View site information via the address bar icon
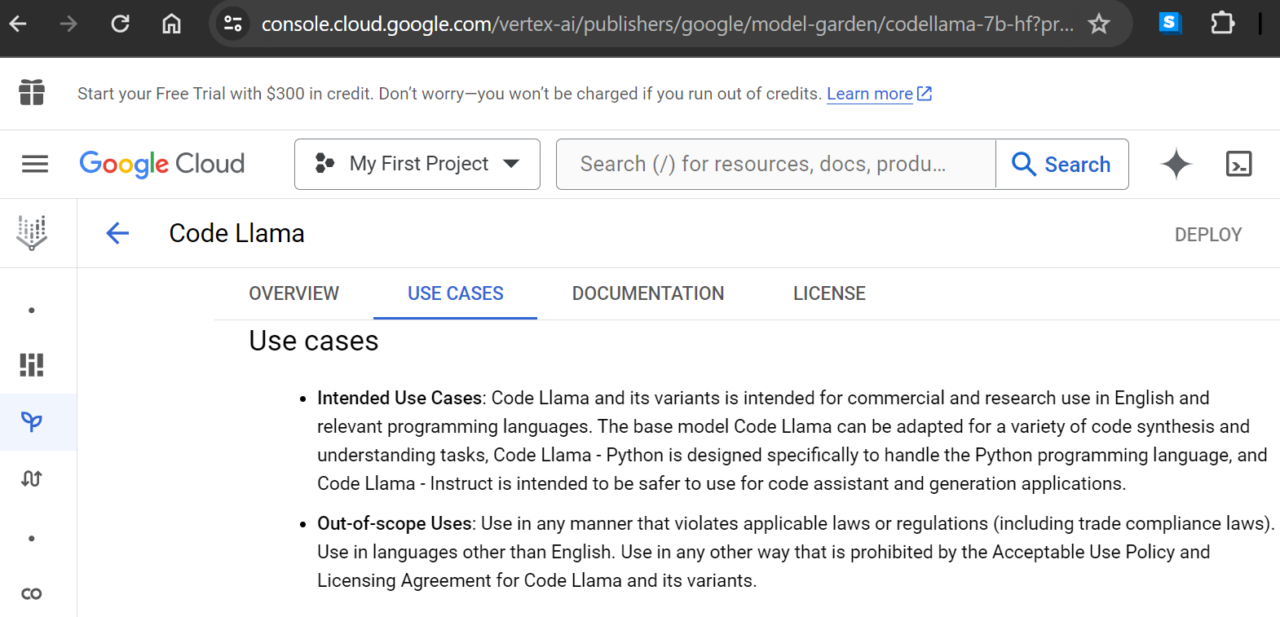 click(x=233, y=23)
